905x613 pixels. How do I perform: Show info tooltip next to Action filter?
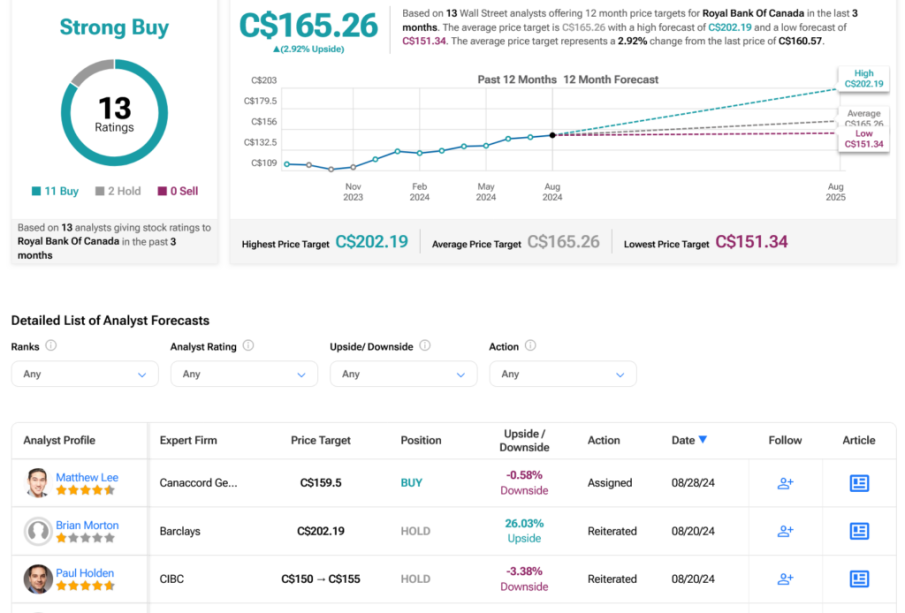coord(530,346)
